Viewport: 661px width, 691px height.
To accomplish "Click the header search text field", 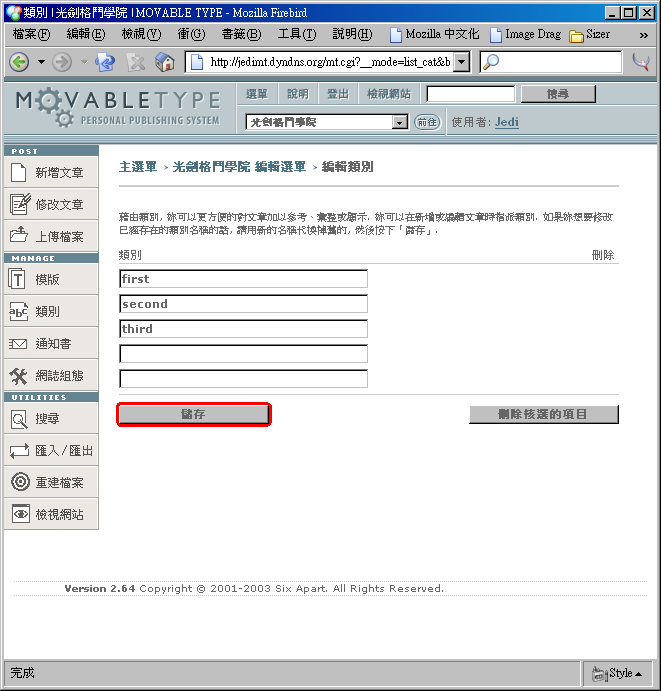I will coord(471,94).
